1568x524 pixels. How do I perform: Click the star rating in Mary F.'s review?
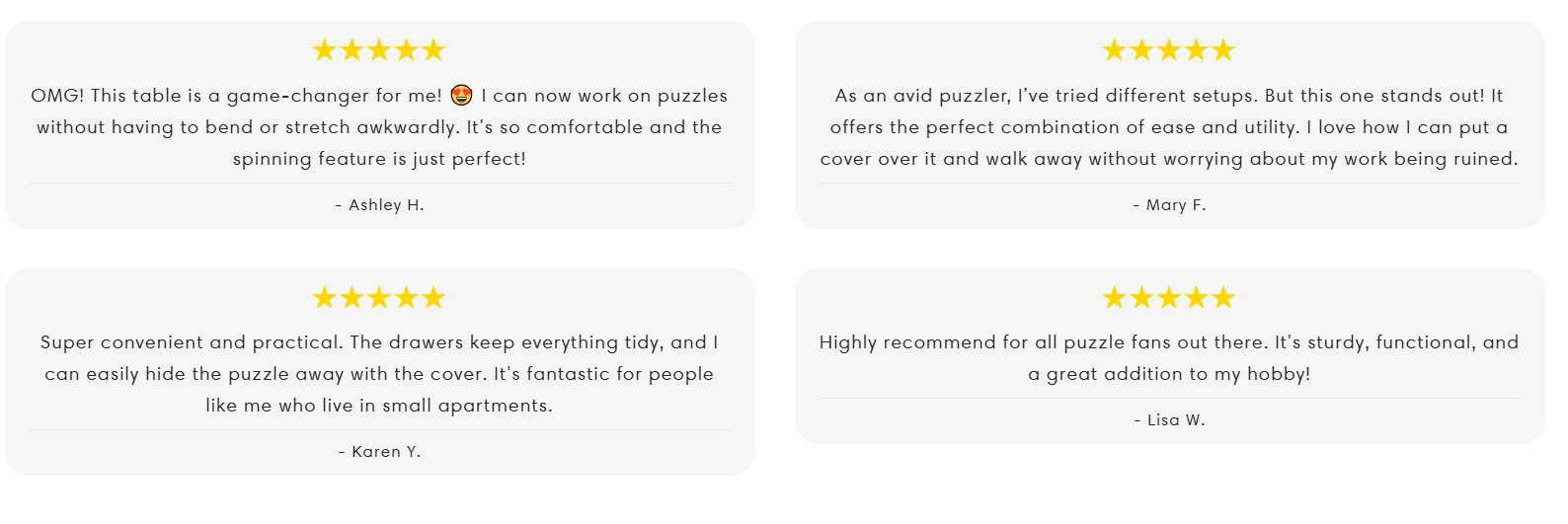coord(1169,50)
